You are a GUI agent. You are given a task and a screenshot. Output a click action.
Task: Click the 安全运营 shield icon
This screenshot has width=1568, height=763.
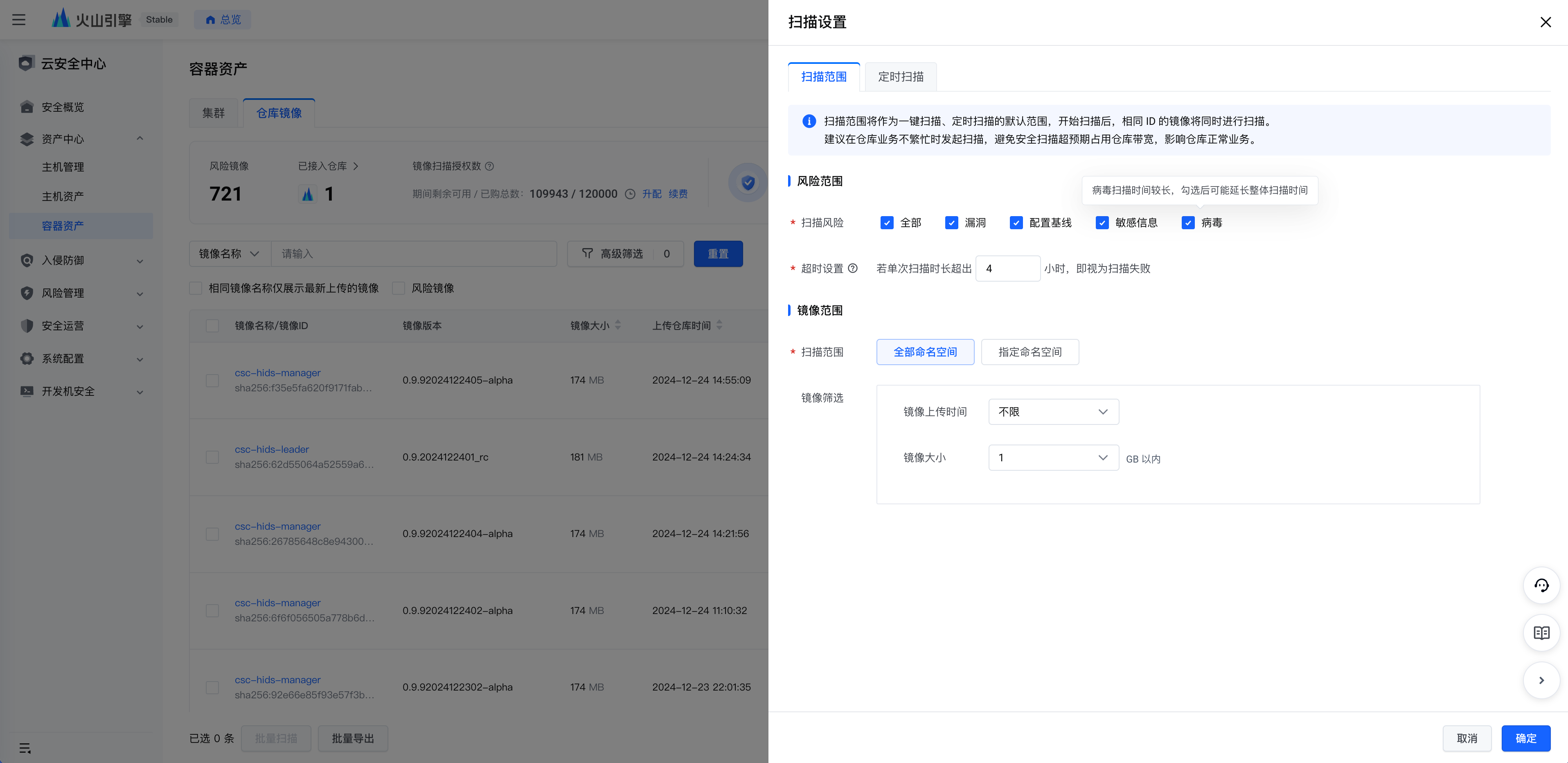click(x=27, y=326)
